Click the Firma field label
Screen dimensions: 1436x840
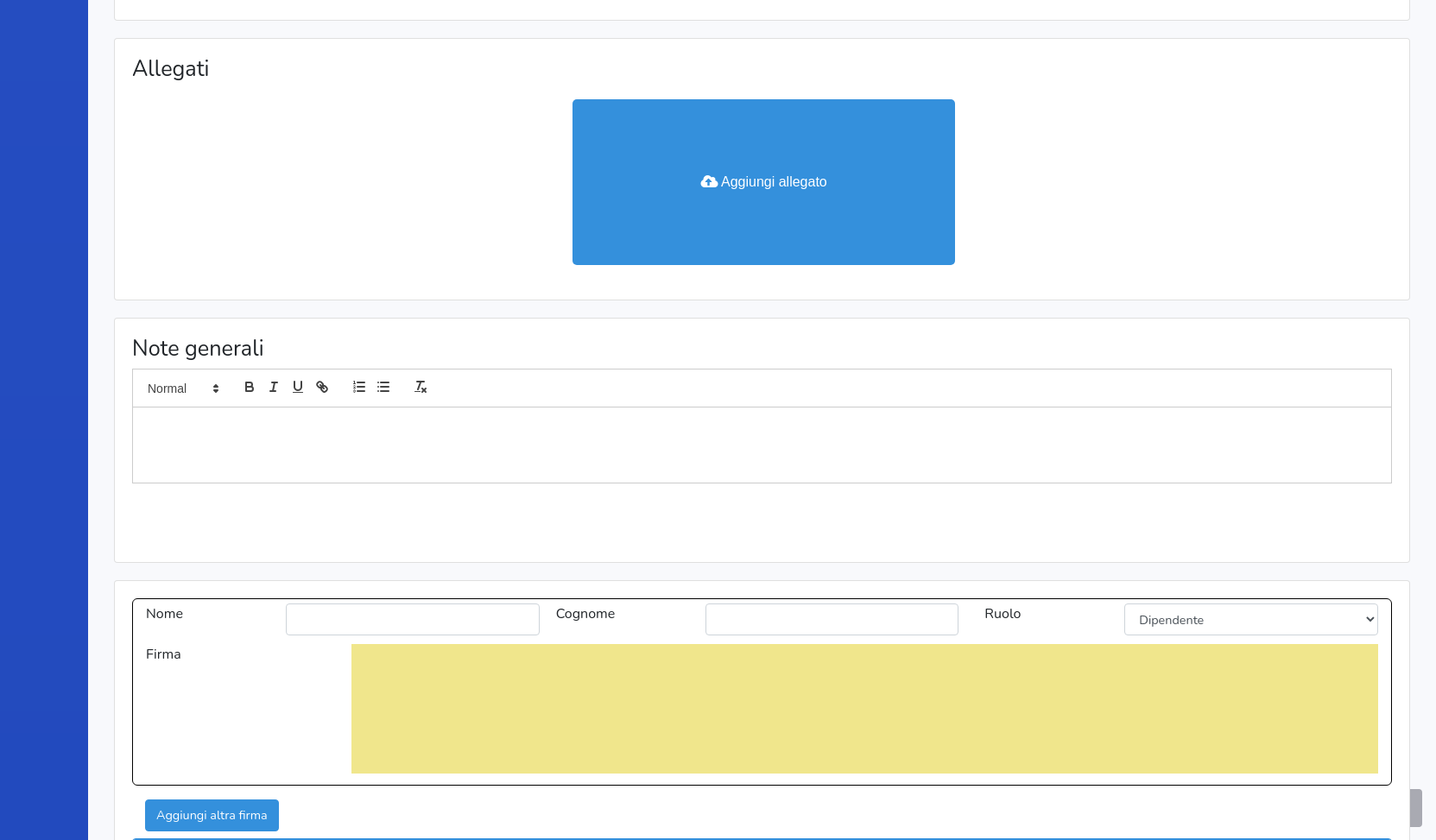click(x=163, y=654)
